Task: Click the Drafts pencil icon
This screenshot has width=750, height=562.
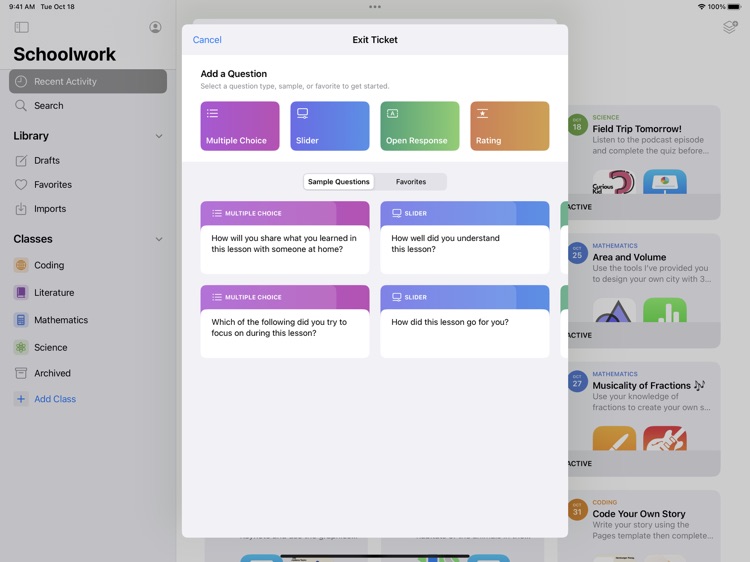Action: pos(21,161)
